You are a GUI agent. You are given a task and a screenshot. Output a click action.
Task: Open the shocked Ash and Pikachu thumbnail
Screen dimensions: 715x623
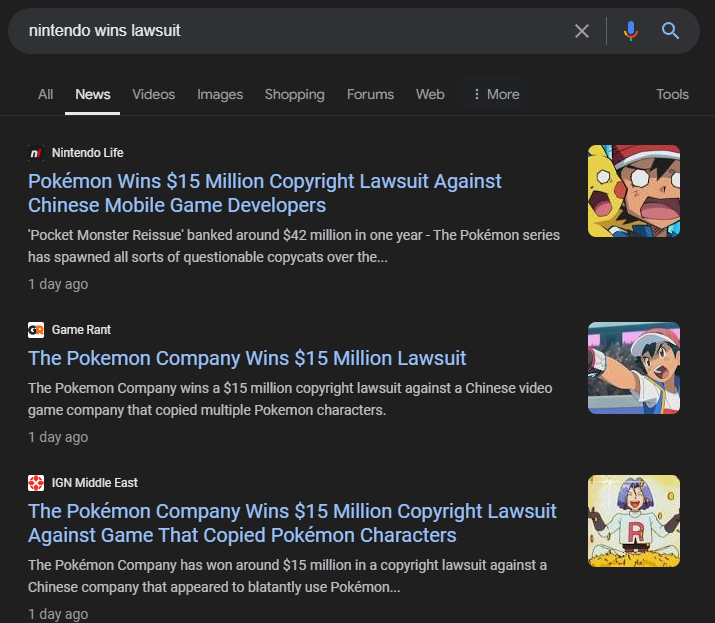(x=634, y=191)
